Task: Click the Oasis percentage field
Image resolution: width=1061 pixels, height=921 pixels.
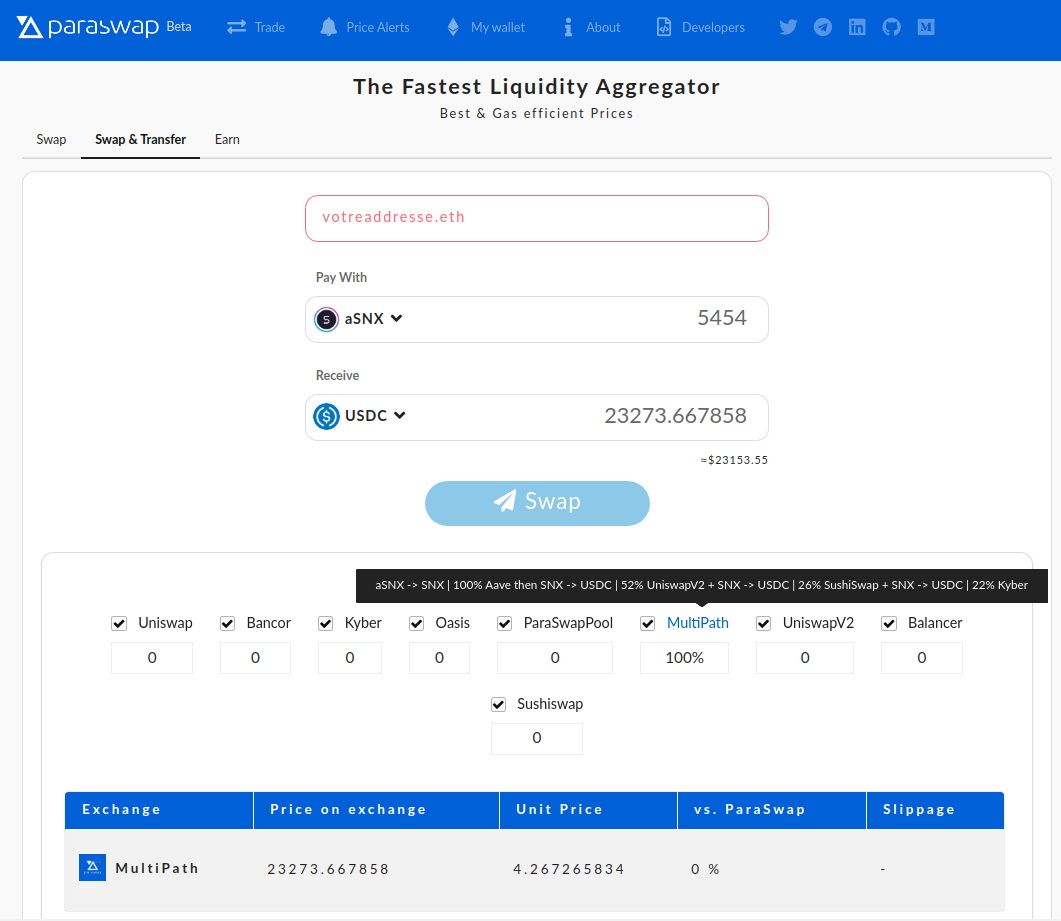Action: tap(439, 658)
